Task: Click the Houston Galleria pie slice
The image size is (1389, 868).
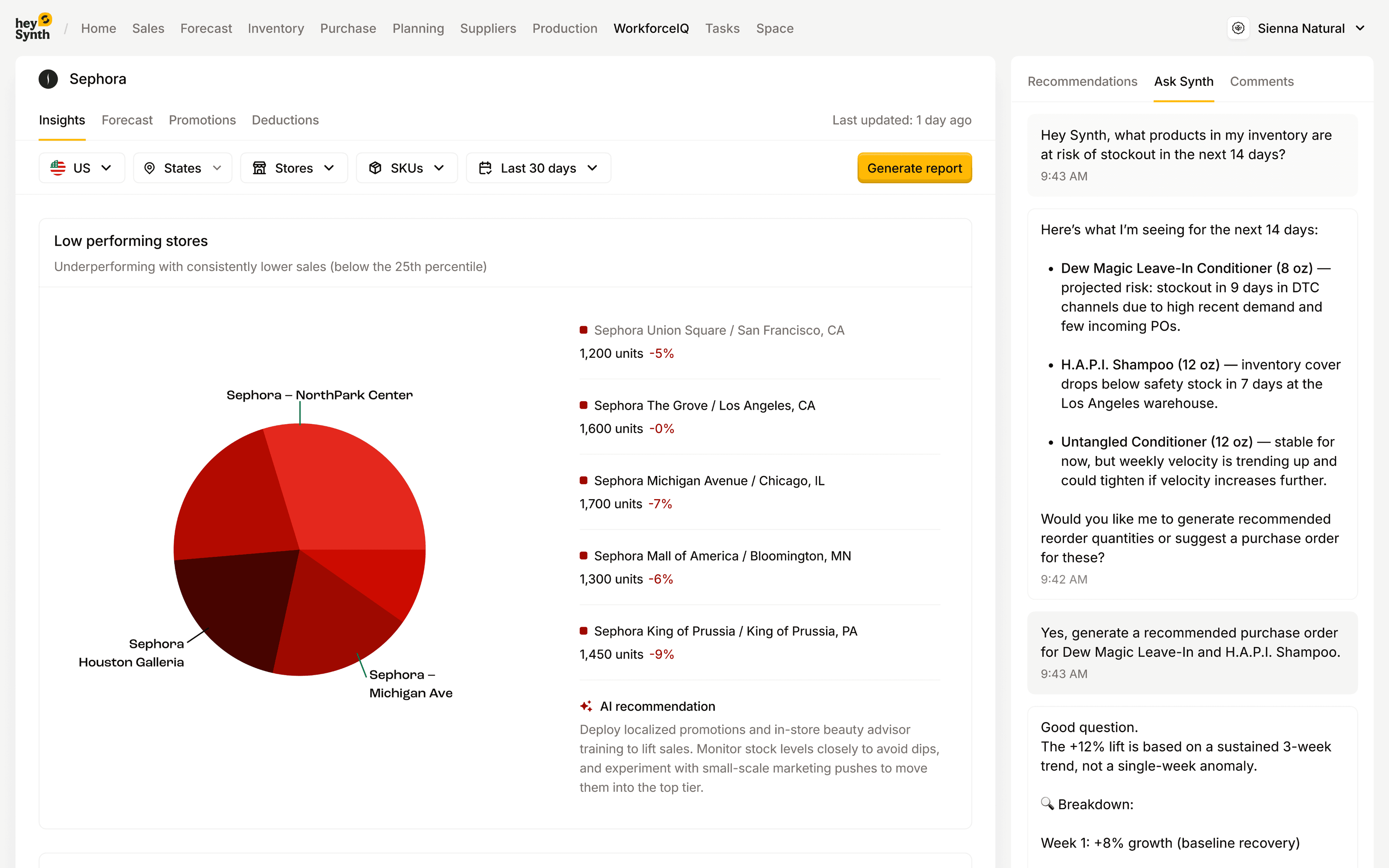Action: pyautogui.click(x=235, y=609)
